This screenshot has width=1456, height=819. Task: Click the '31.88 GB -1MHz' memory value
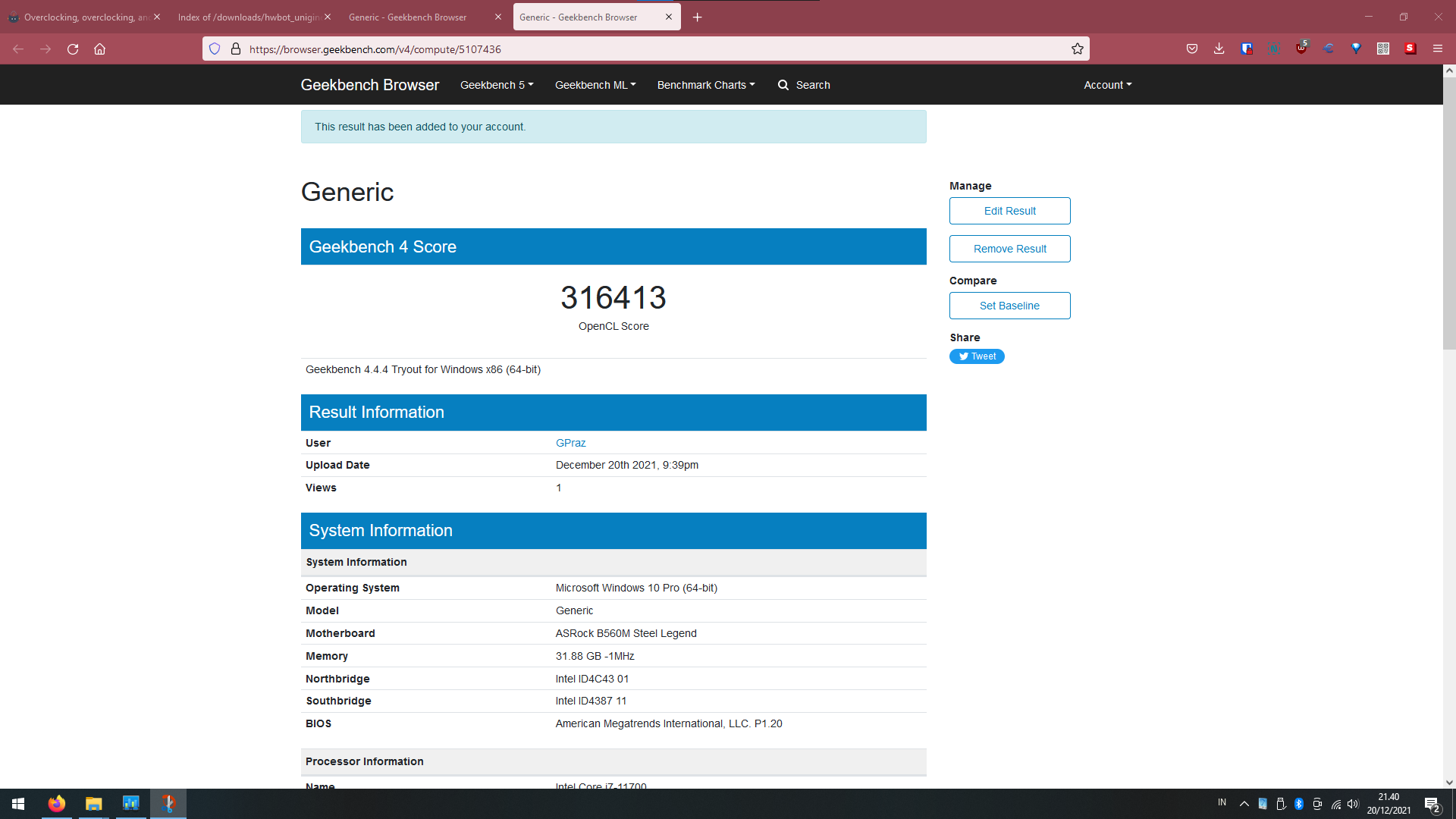coord(595,656)
